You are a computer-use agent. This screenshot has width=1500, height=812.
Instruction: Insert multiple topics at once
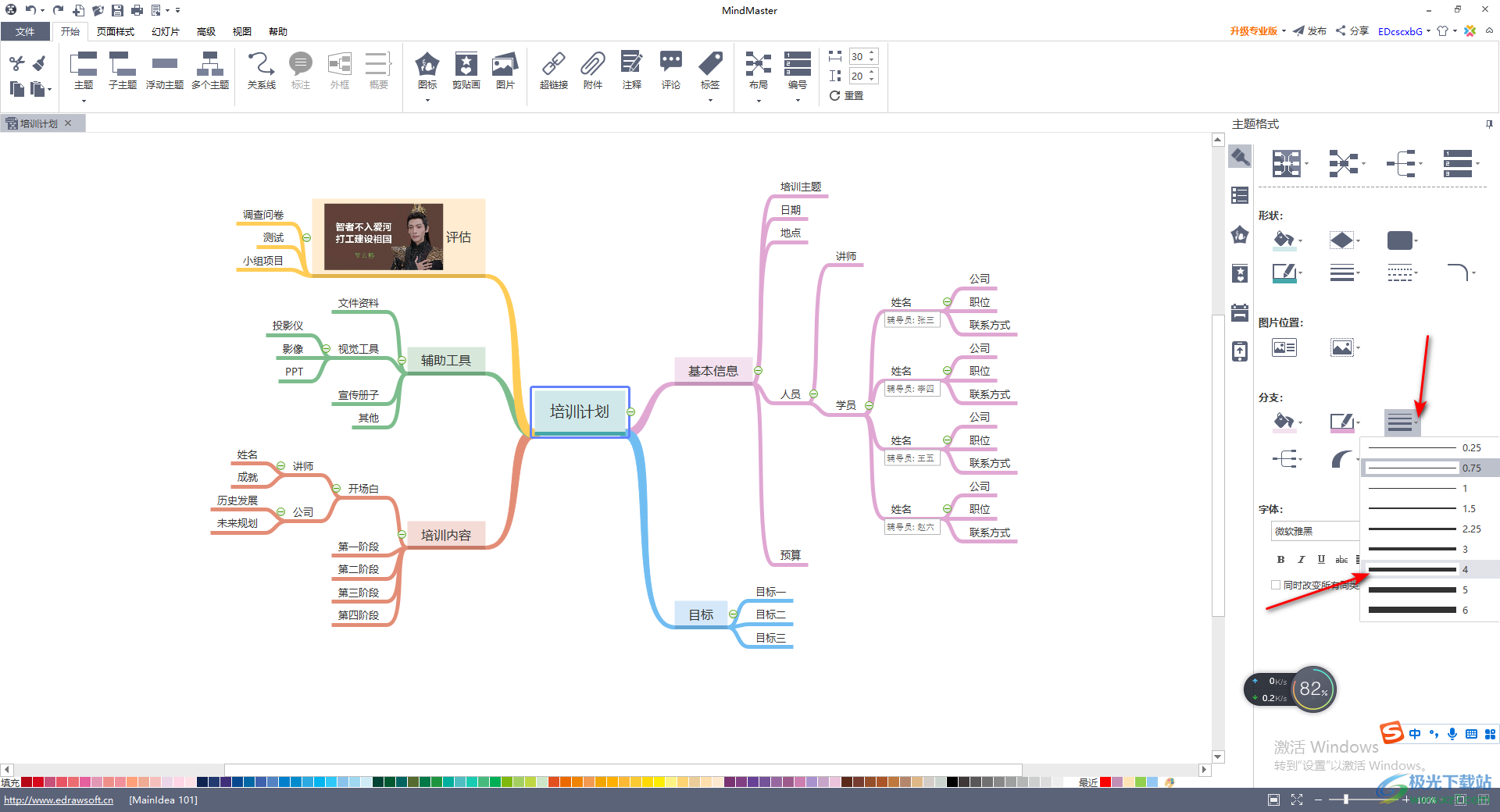pyautogui.click(x=209, y=70)
